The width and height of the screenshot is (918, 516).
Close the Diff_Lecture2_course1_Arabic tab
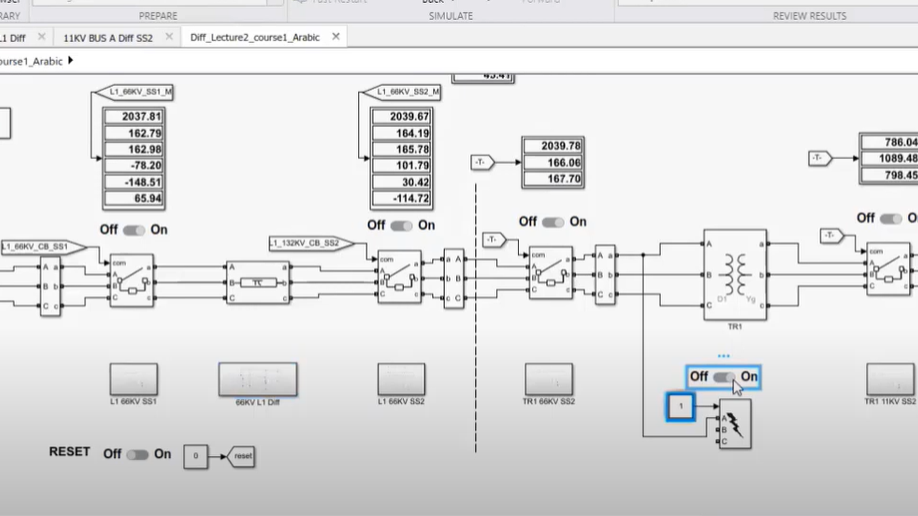pos(336,37)
